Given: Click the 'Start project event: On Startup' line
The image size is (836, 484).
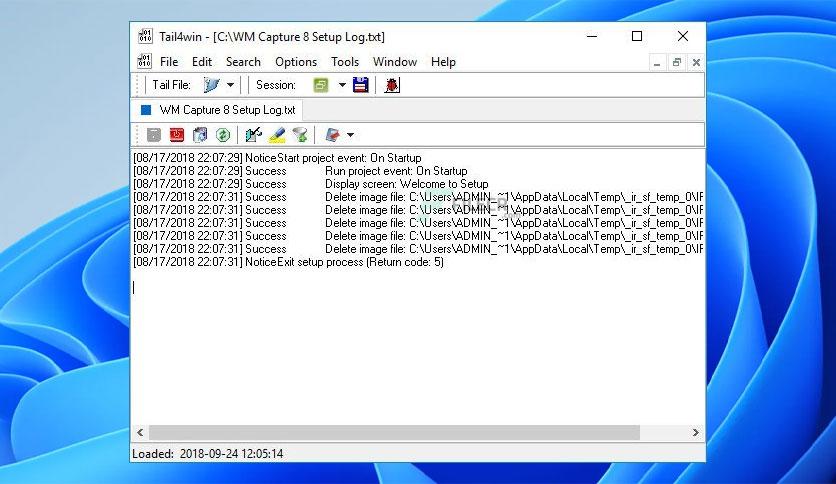Looking at the screenshot, I should (x=277, y=158).
